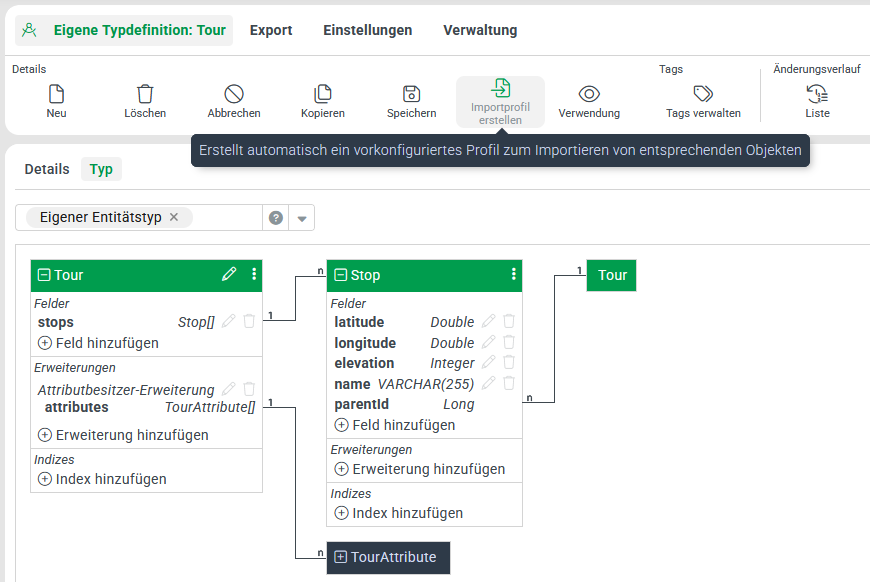Click the Löschen trash icon
Viewport: 870px width, 582px height.
coord(145,94)
